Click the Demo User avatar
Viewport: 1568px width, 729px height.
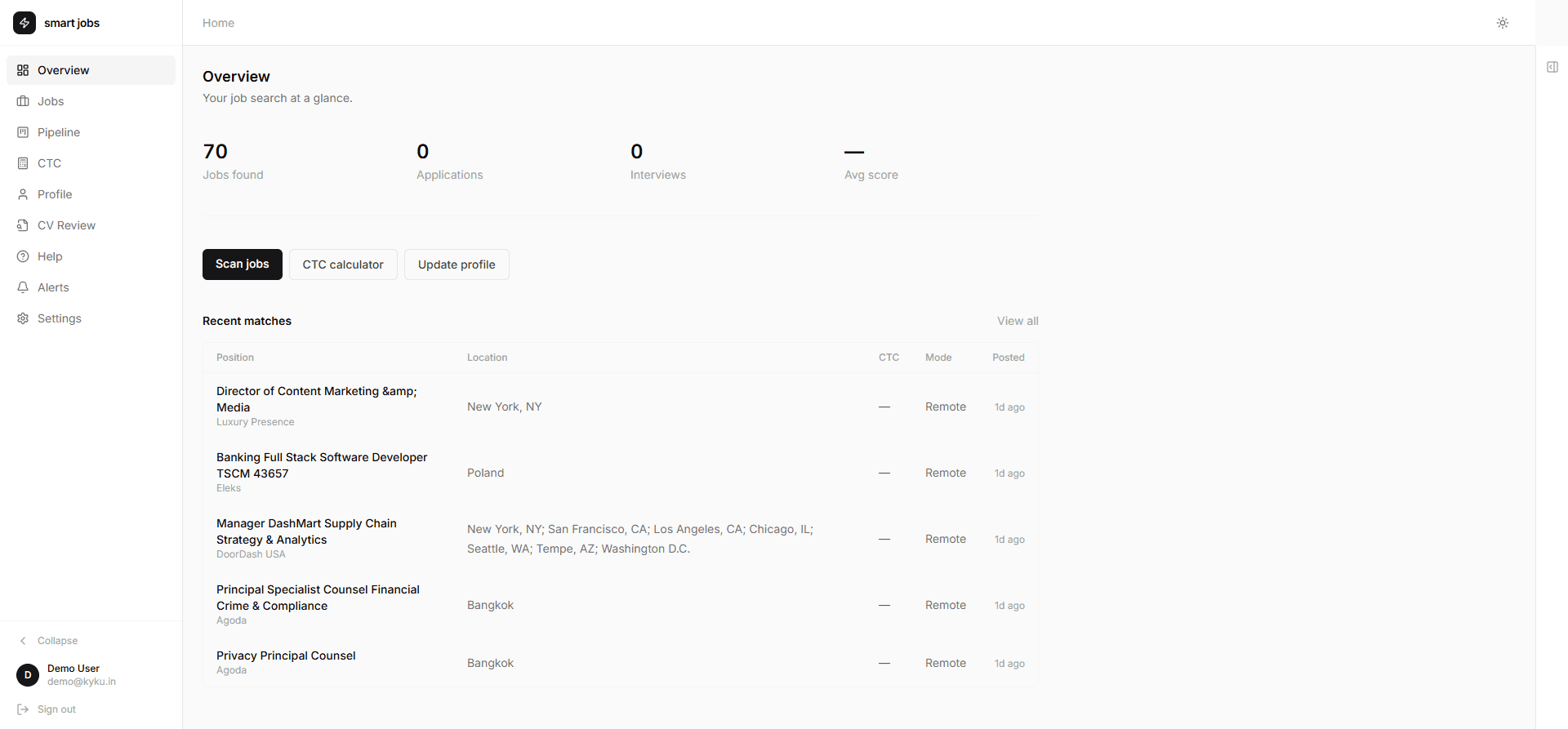28,675
